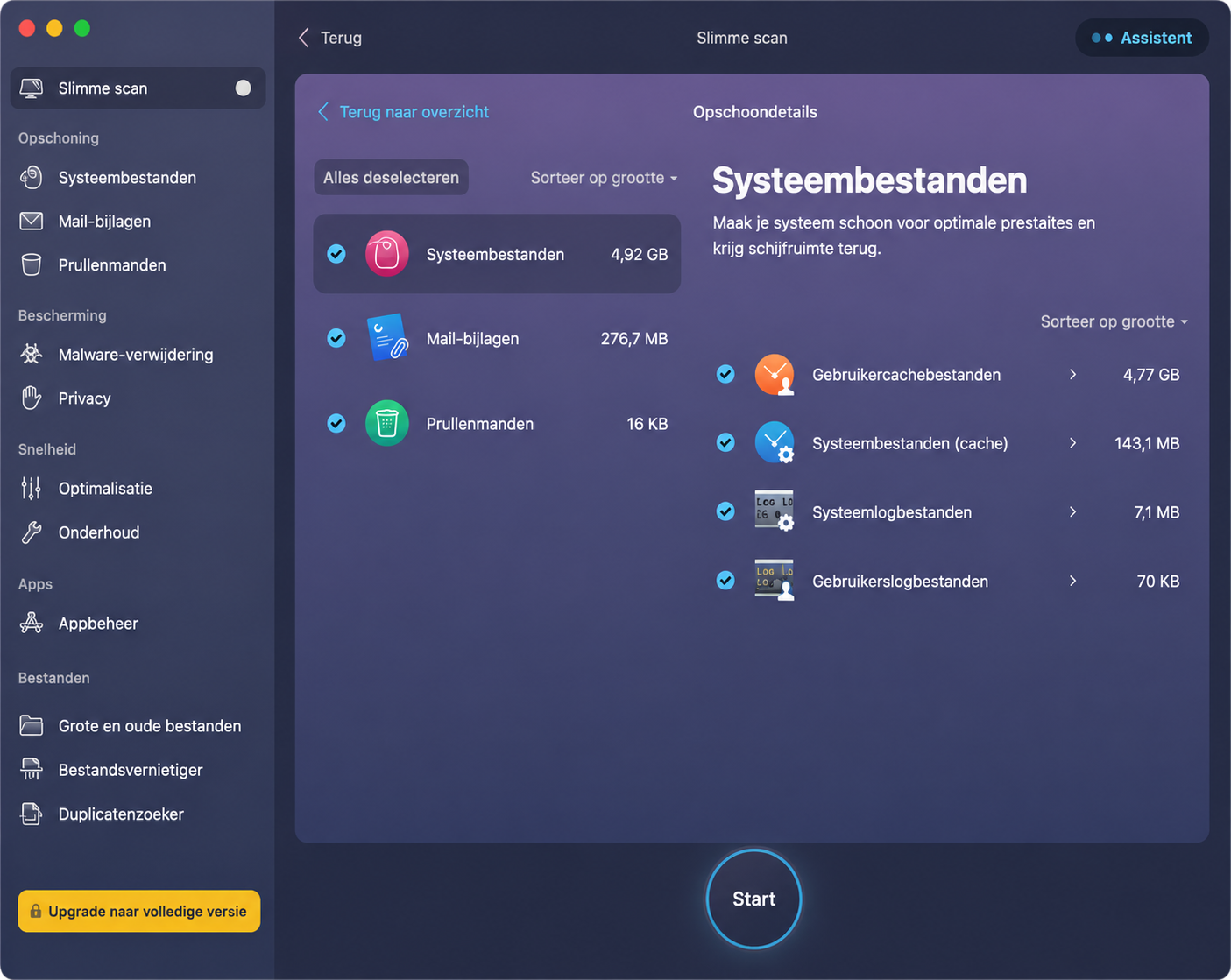Click Terug naar overzicht link
Image resolution: width=1231 pixels, height=980 pixels.
coord(403,112)
